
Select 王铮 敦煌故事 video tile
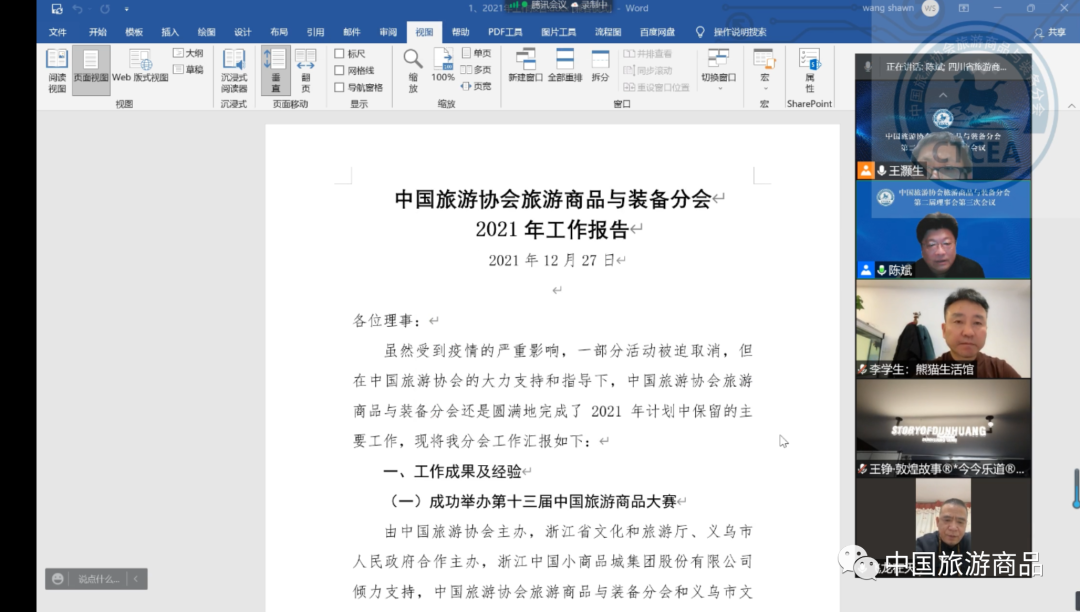click(x=943, y=428)
